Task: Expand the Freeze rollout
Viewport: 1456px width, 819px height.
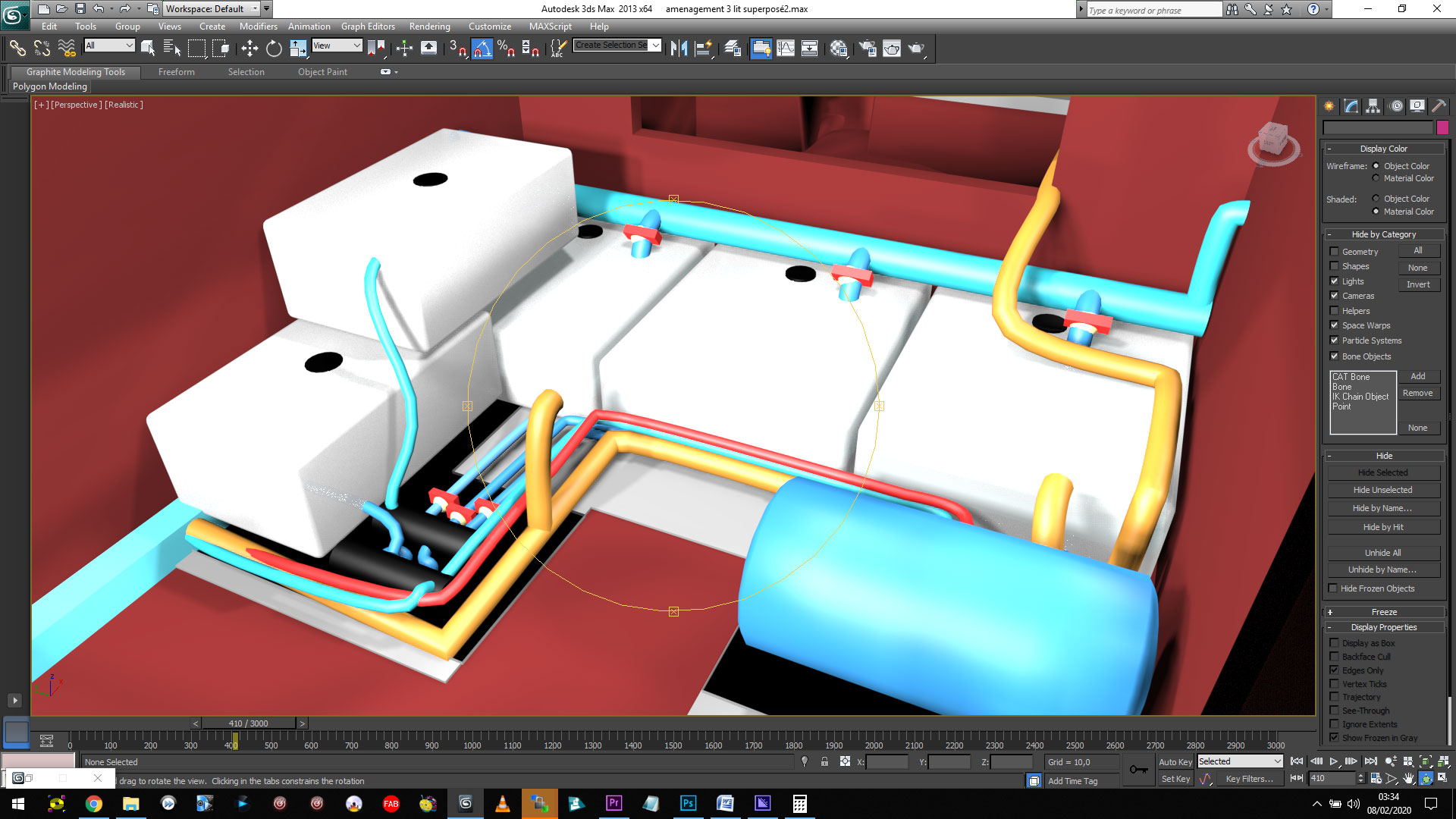Action: [x=1383, y=612]
